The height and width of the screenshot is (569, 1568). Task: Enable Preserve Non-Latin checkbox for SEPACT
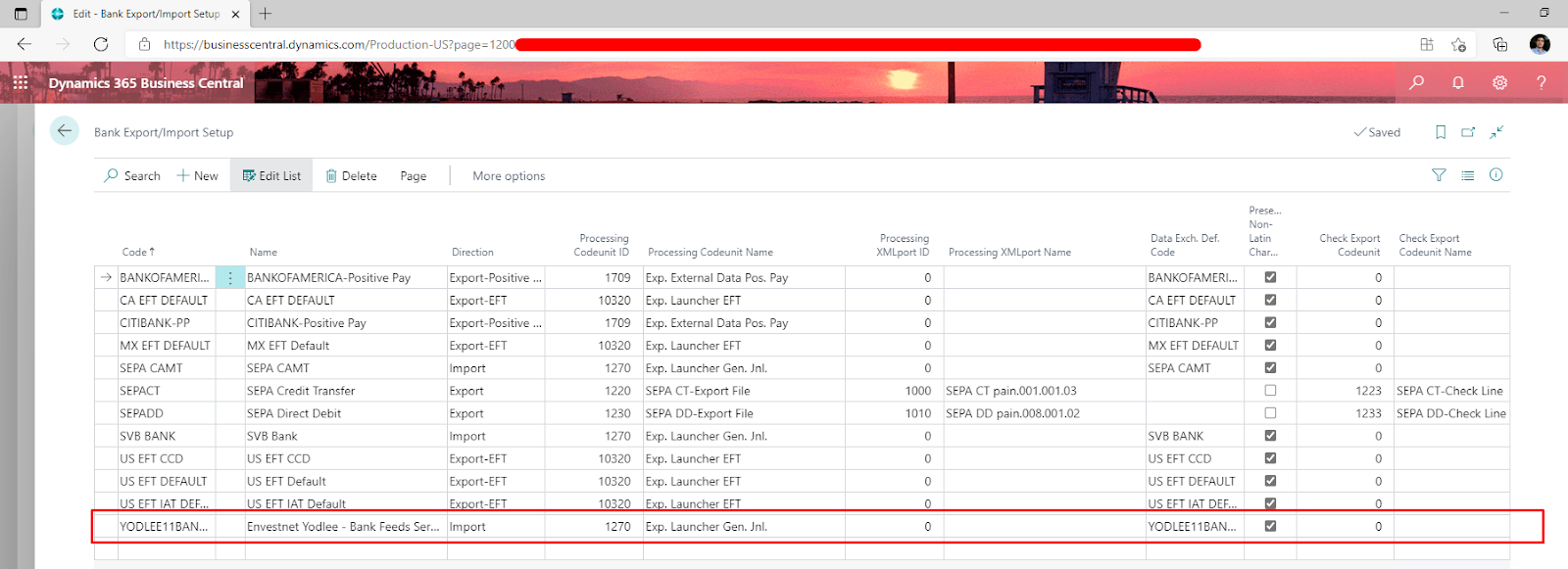(1270, 390)
